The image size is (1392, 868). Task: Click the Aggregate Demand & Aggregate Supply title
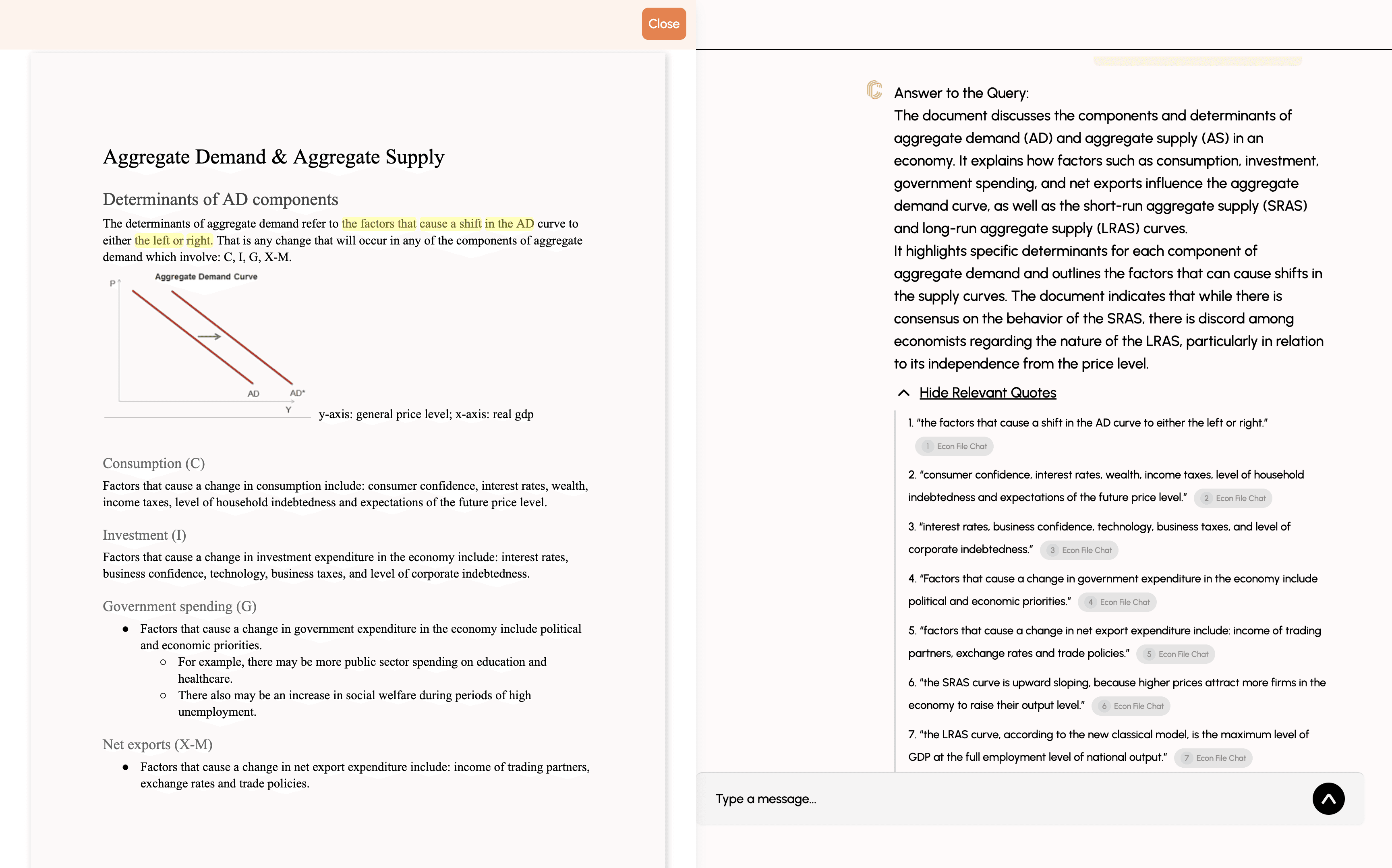[x=274, y=157]
